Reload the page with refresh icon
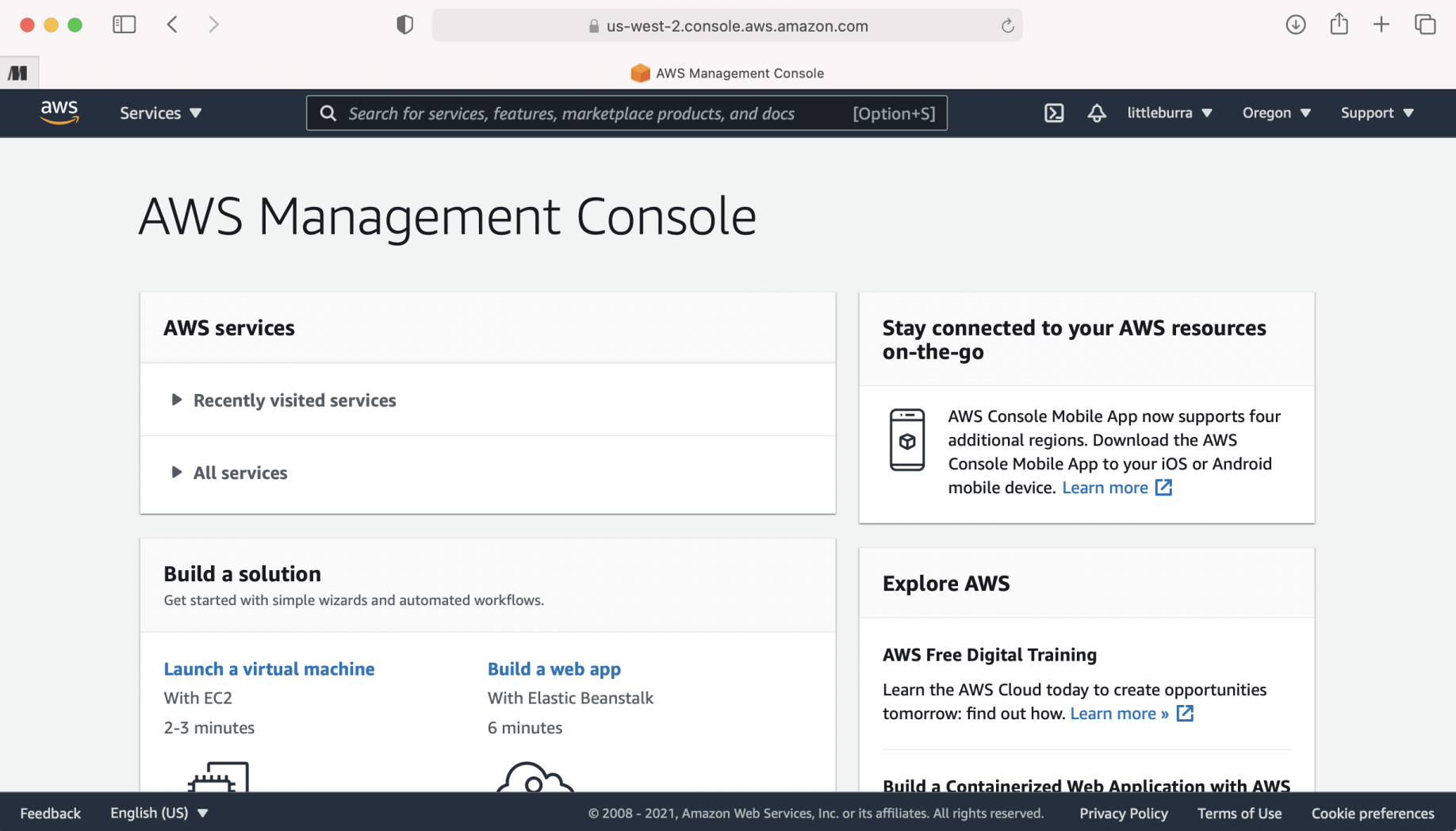 (x=1007, y=25)
